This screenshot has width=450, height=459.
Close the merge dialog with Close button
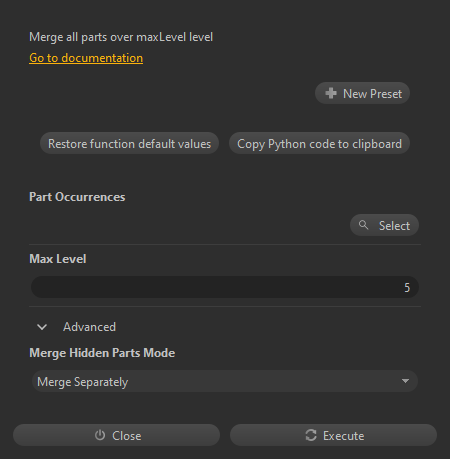(x=116, y=435)
